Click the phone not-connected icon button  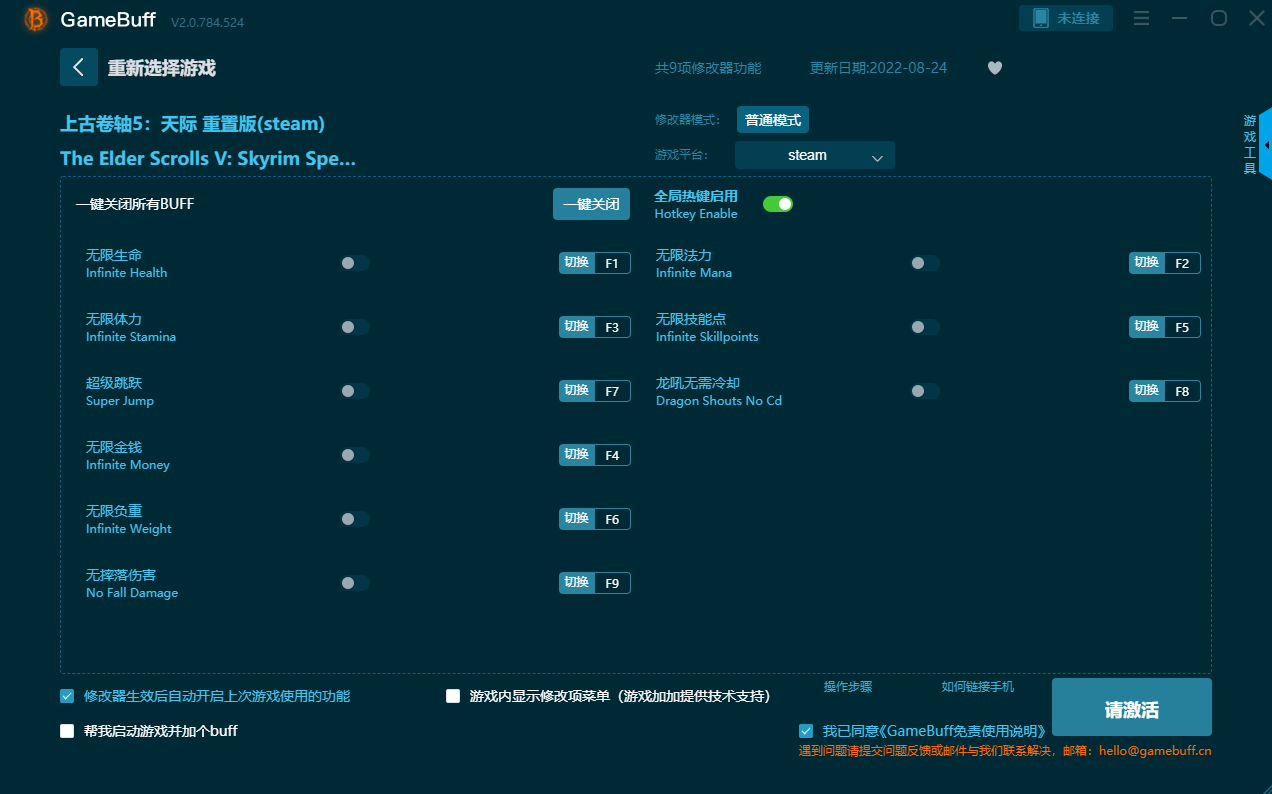[1065, 18]
